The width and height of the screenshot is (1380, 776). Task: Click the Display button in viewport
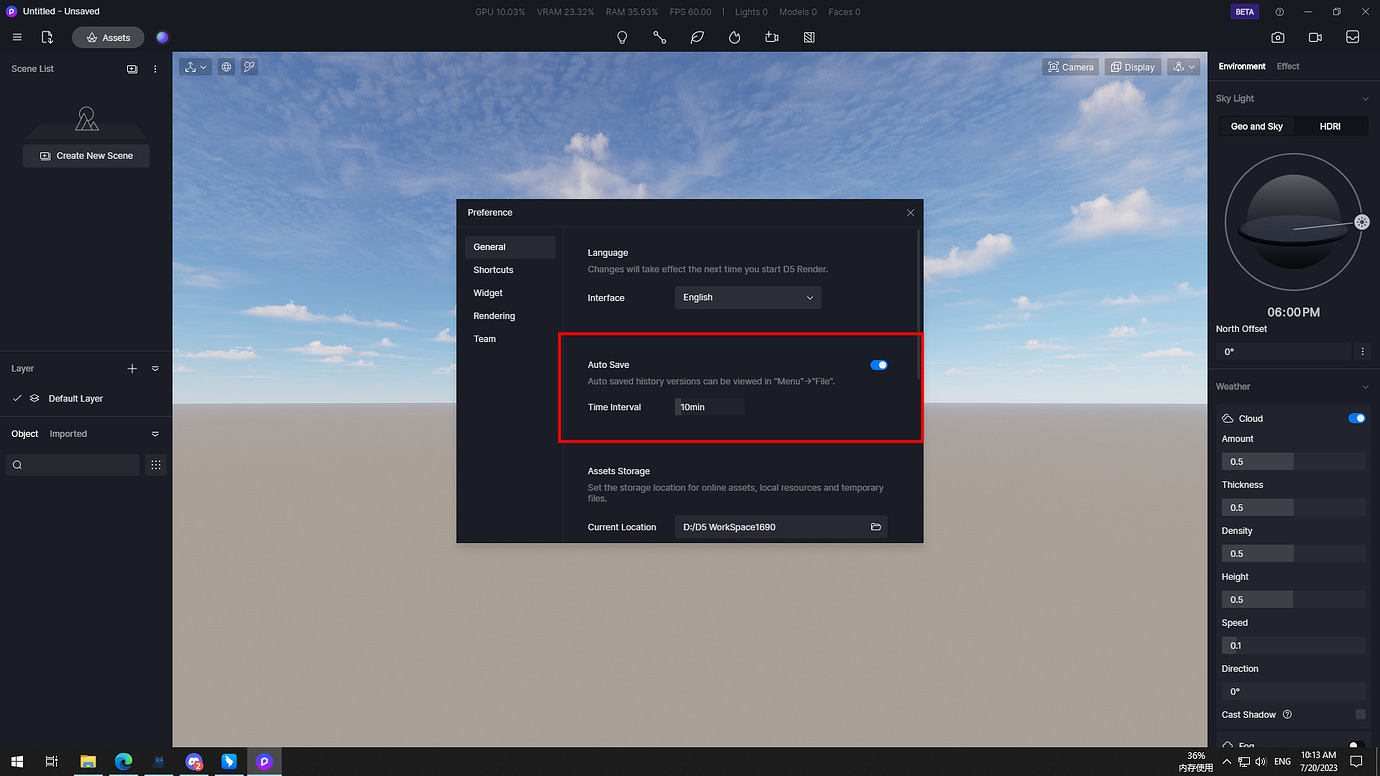(x=1133, y=67)
